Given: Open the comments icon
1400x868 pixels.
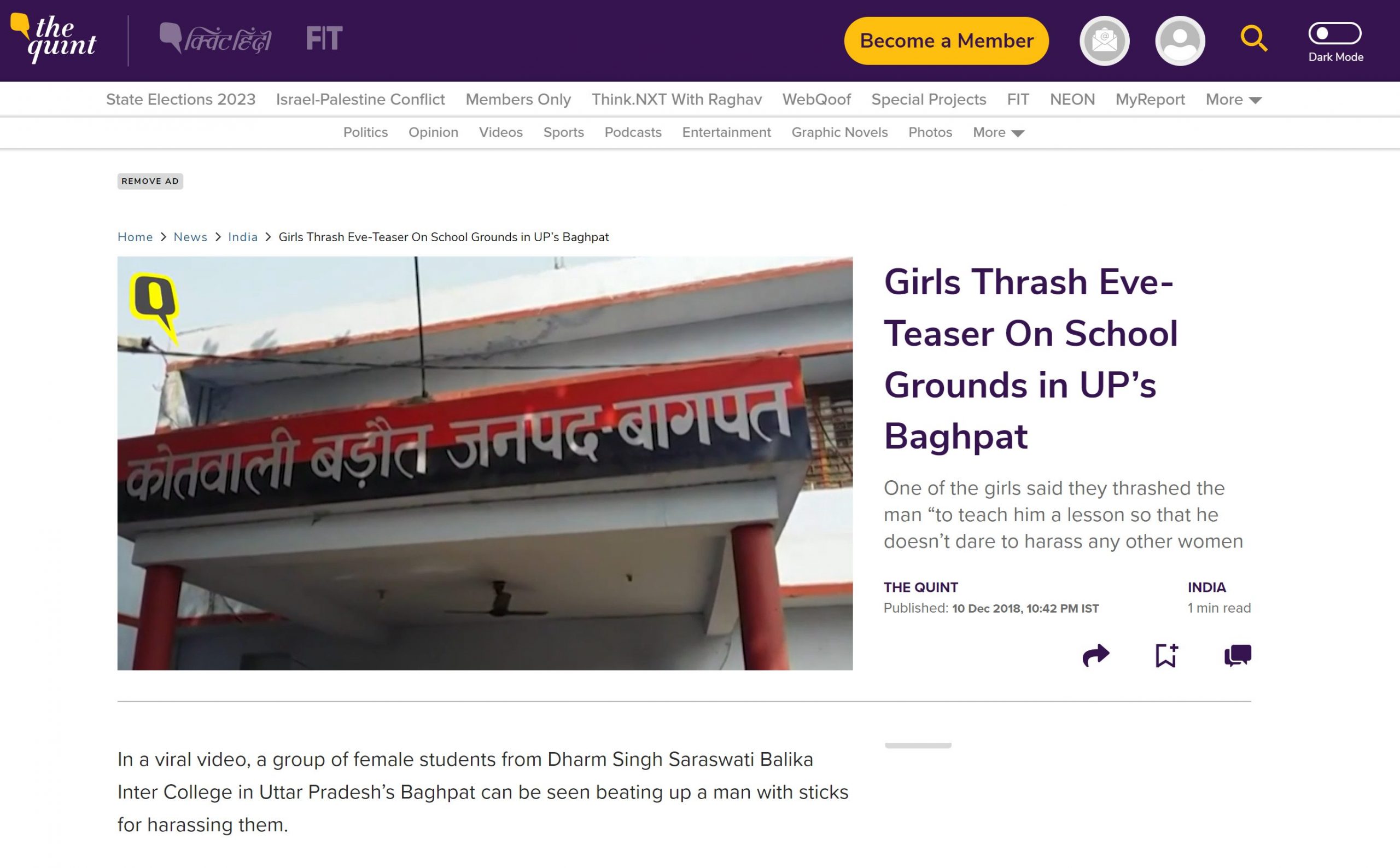Looking at the screenshot, I should point(1238,655).
